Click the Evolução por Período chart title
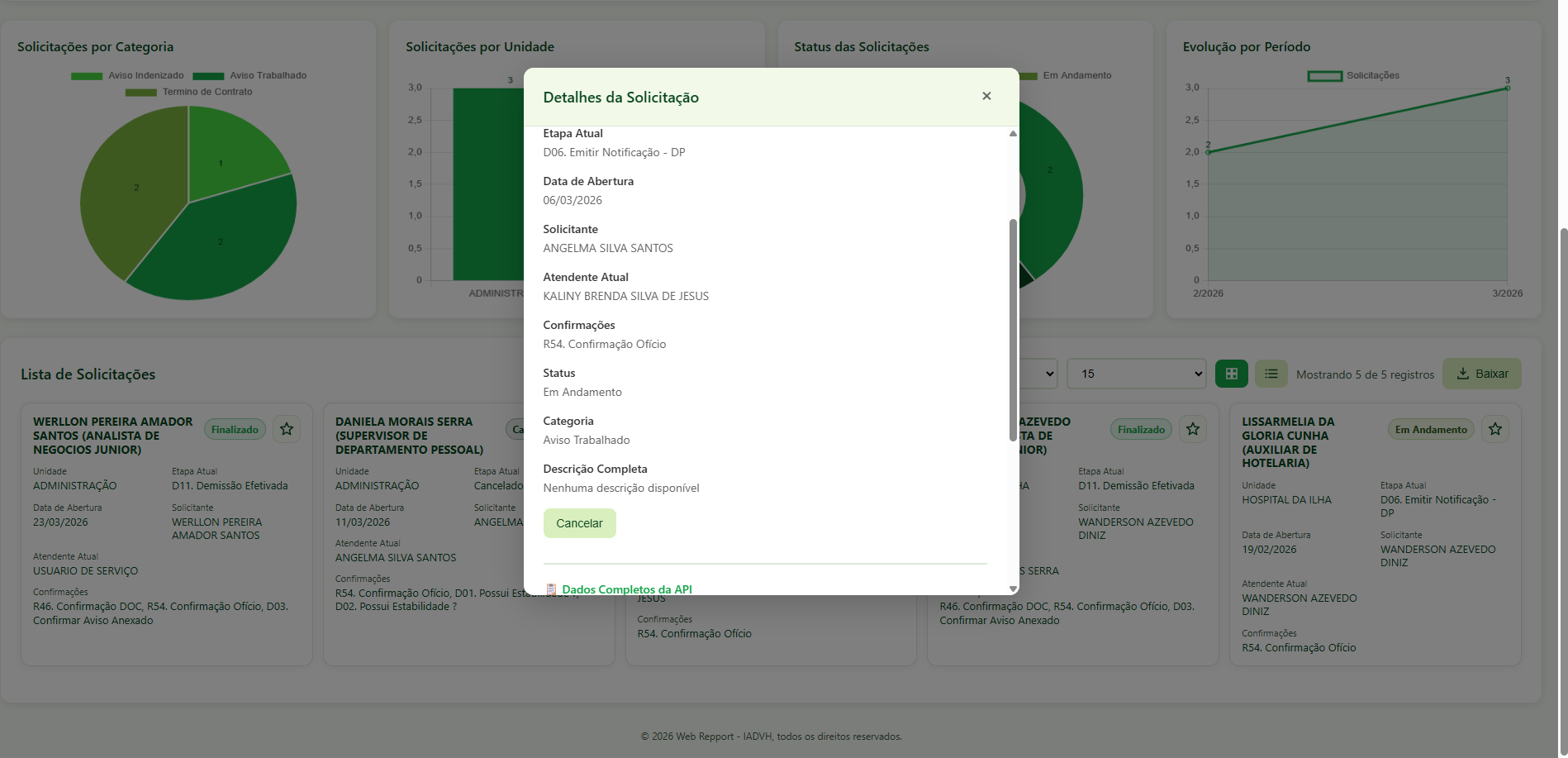 1247,47
